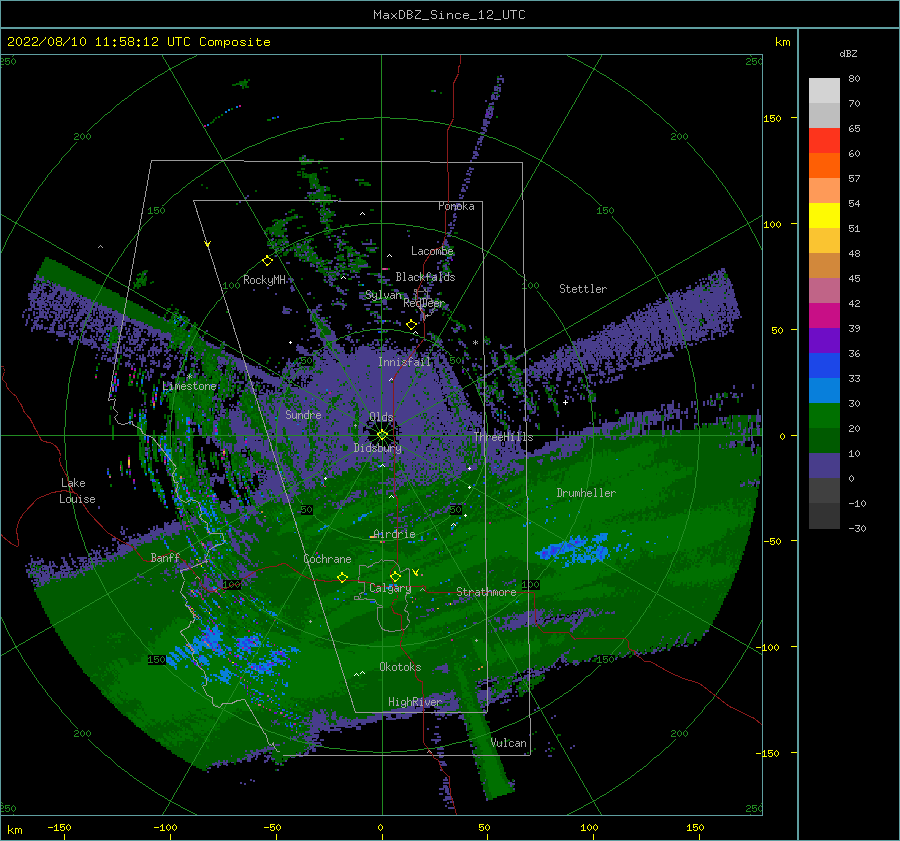The height and width of the screenshot is (841, 900).
Task: Select the dark orange 60 dBZ legend swatch
Action: 824,165
